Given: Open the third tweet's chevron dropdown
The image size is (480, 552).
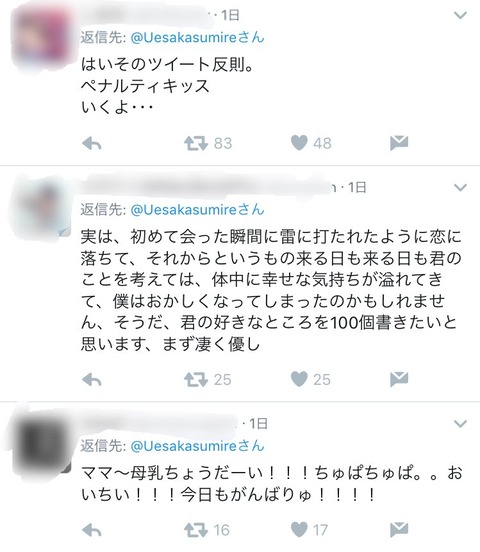Looking at the screenshot, I should point(460,424).
